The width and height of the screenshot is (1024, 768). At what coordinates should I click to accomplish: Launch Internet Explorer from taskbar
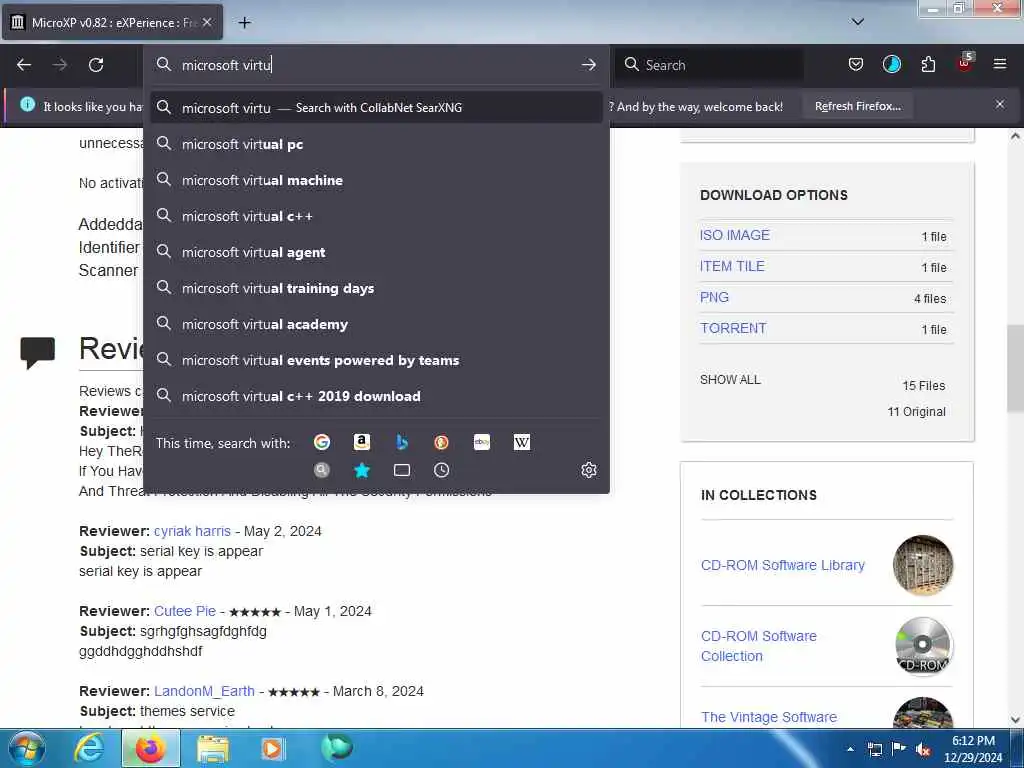(89, 749)
